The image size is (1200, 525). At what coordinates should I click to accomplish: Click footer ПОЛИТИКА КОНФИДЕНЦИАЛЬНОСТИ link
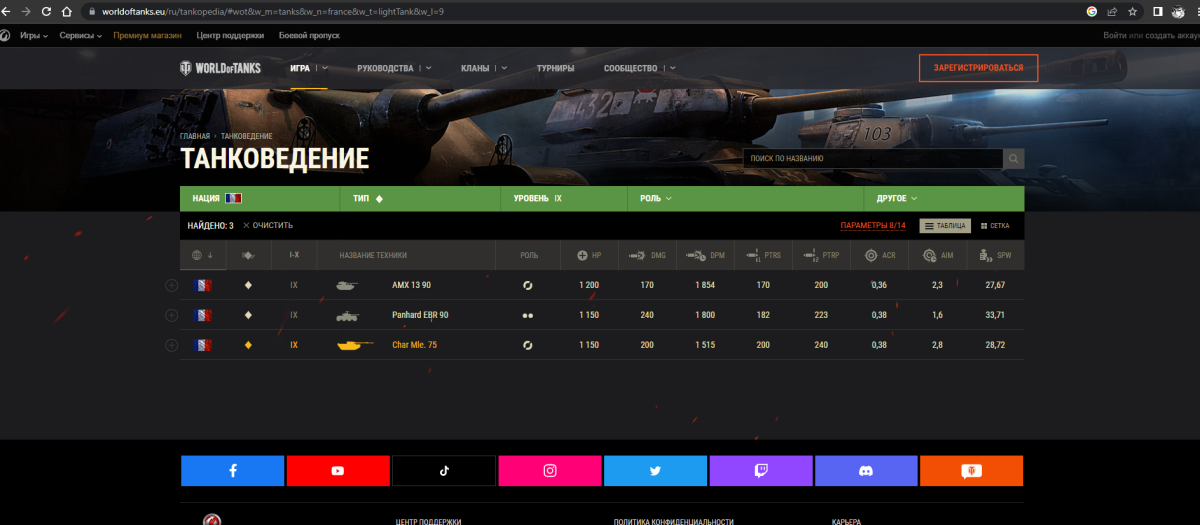click(x=674, y=521)
